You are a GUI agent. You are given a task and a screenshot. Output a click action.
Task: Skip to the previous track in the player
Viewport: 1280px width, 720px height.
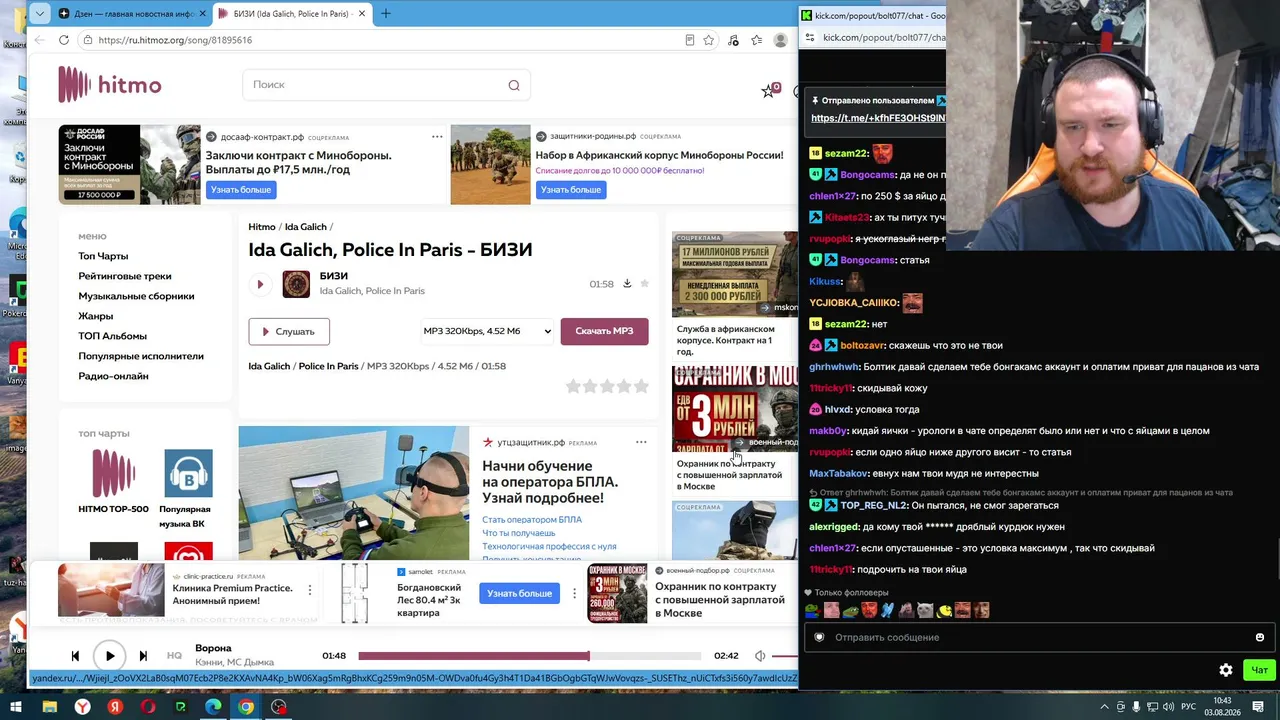(x=75, y=656)
